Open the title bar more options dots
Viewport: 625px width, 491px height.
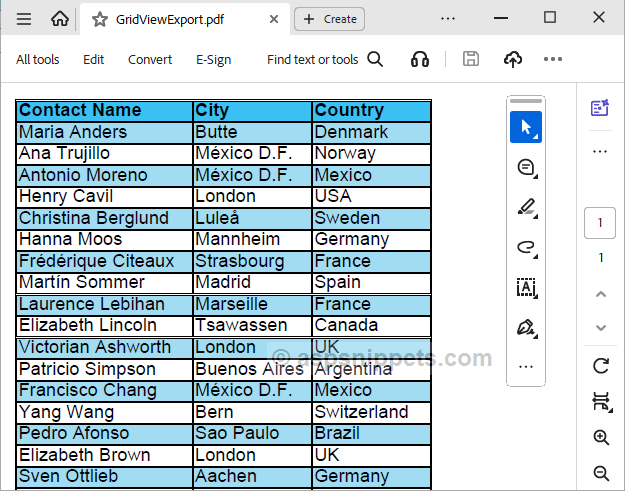click(x=448, y=18)
